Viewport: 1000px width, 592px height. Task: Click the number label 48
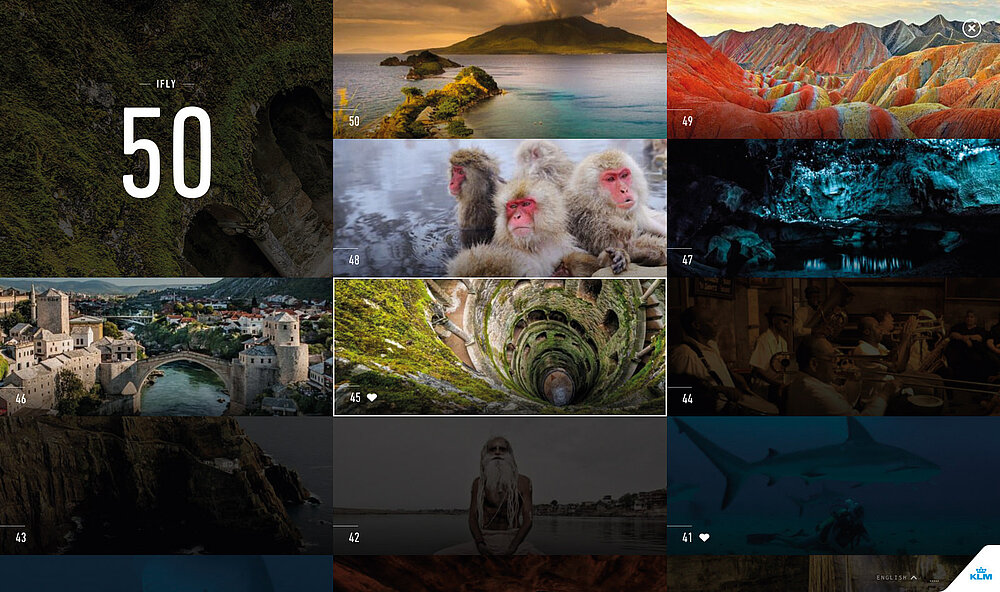[x=354, y=260]
